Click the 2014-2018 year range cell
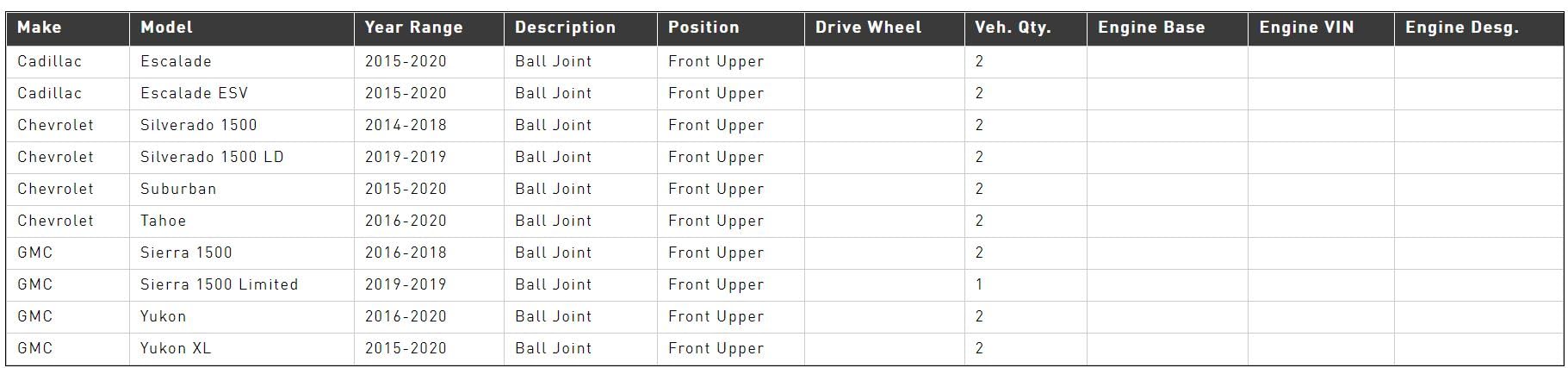The height and width of the screenshot is (368, 1568). (406, 125)
